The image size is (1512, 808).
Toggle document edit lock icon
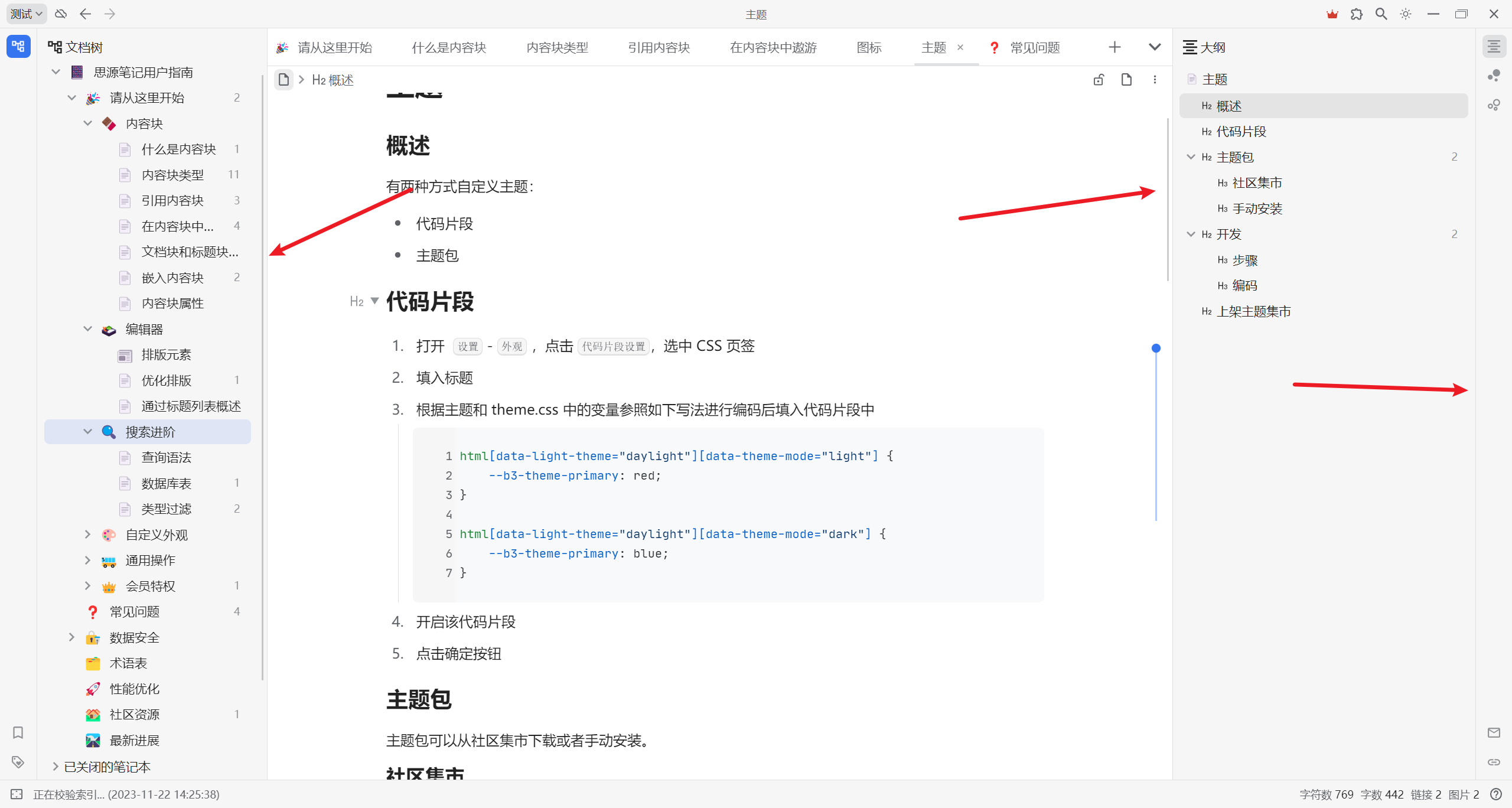pyautogui.click(x=1099, y=80)
